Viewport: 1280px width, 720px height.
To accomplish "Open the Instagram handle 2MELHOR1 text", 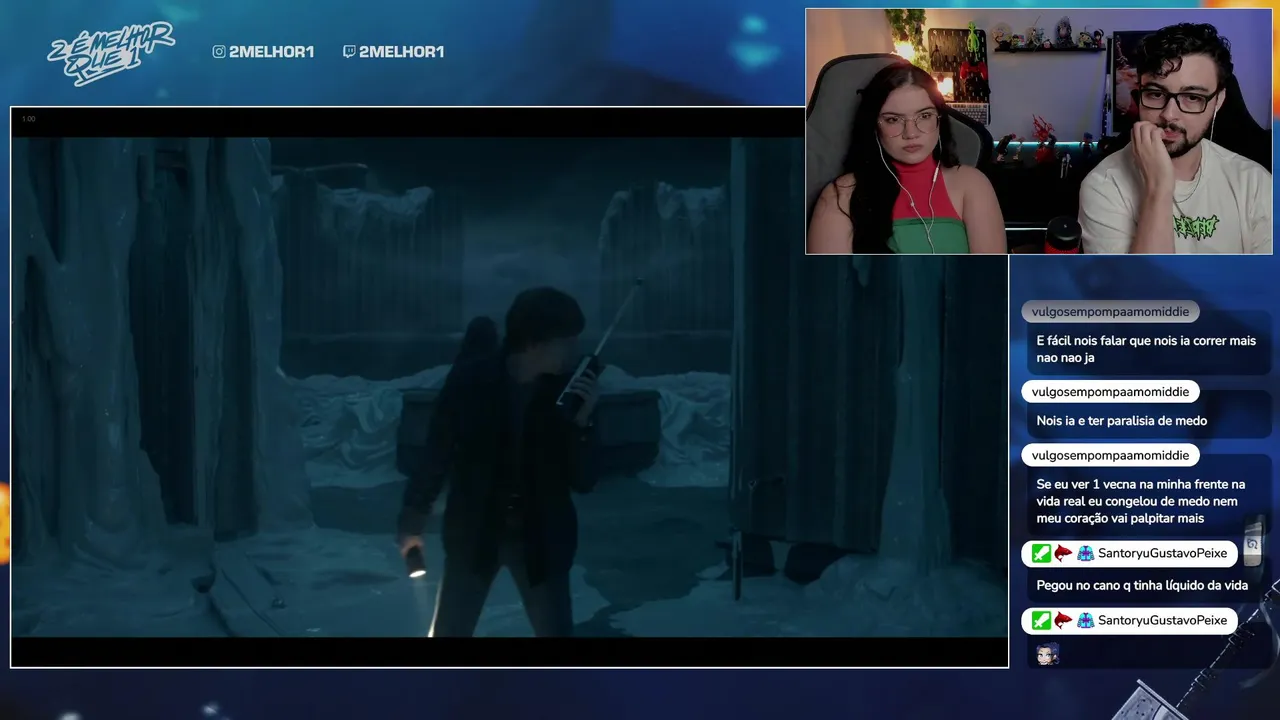I will [271, 52].
